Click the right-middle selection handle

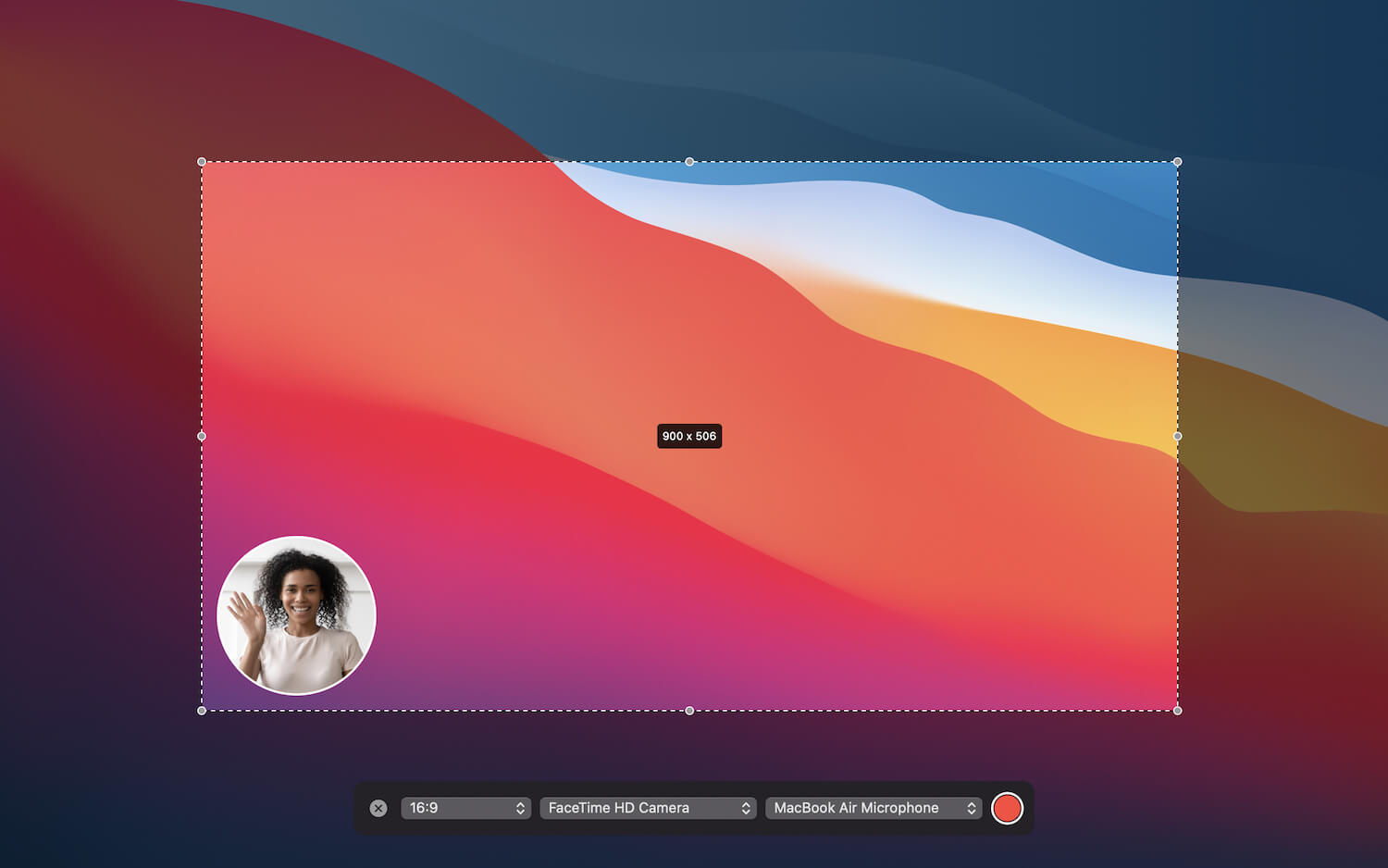pyautogui.click(x=1177, y=436)
